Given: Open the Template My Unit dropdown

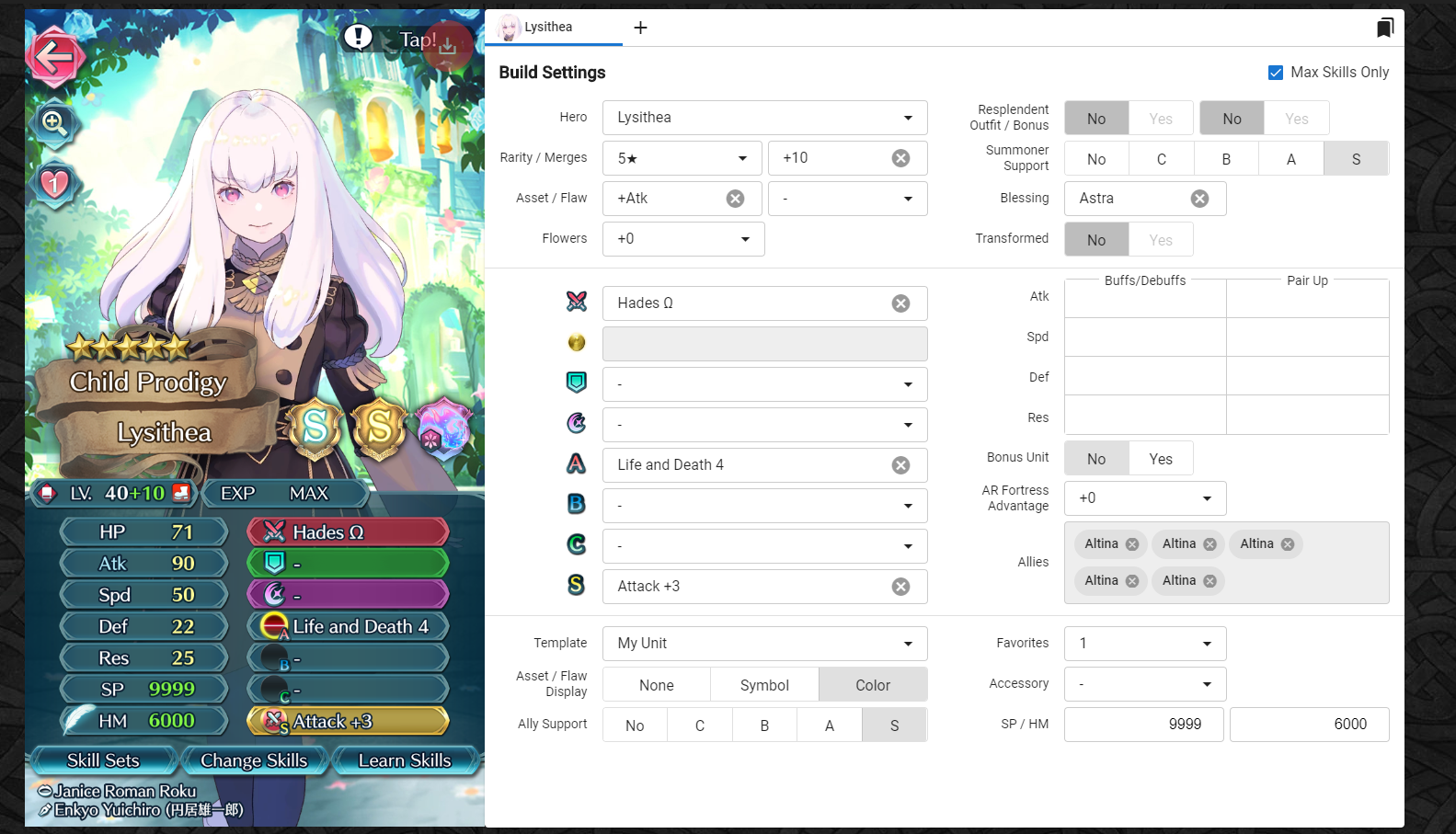Looking at the screenshot, I should [765, 644].
